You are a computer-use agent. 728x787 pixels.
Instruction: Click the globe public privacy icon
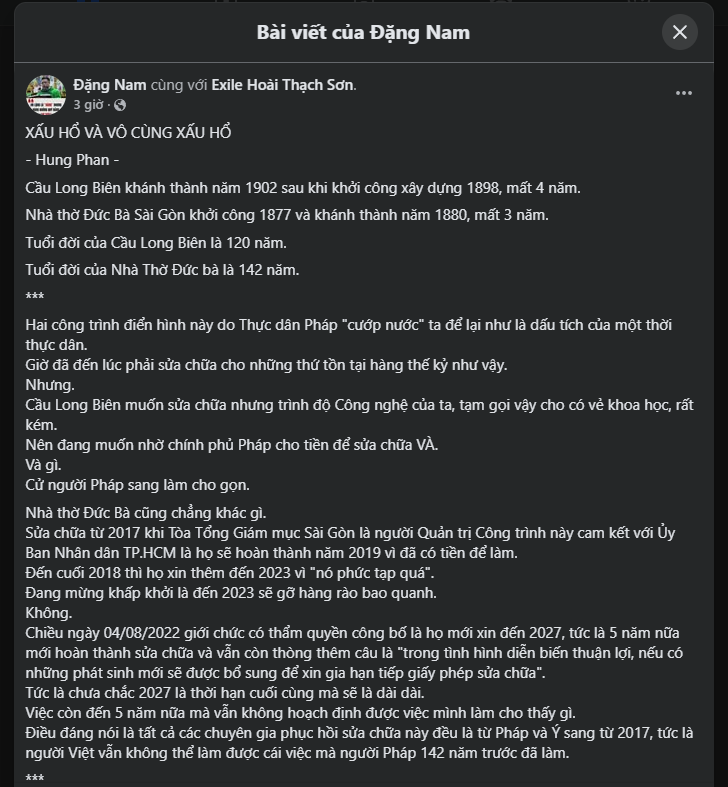point(120,105)
